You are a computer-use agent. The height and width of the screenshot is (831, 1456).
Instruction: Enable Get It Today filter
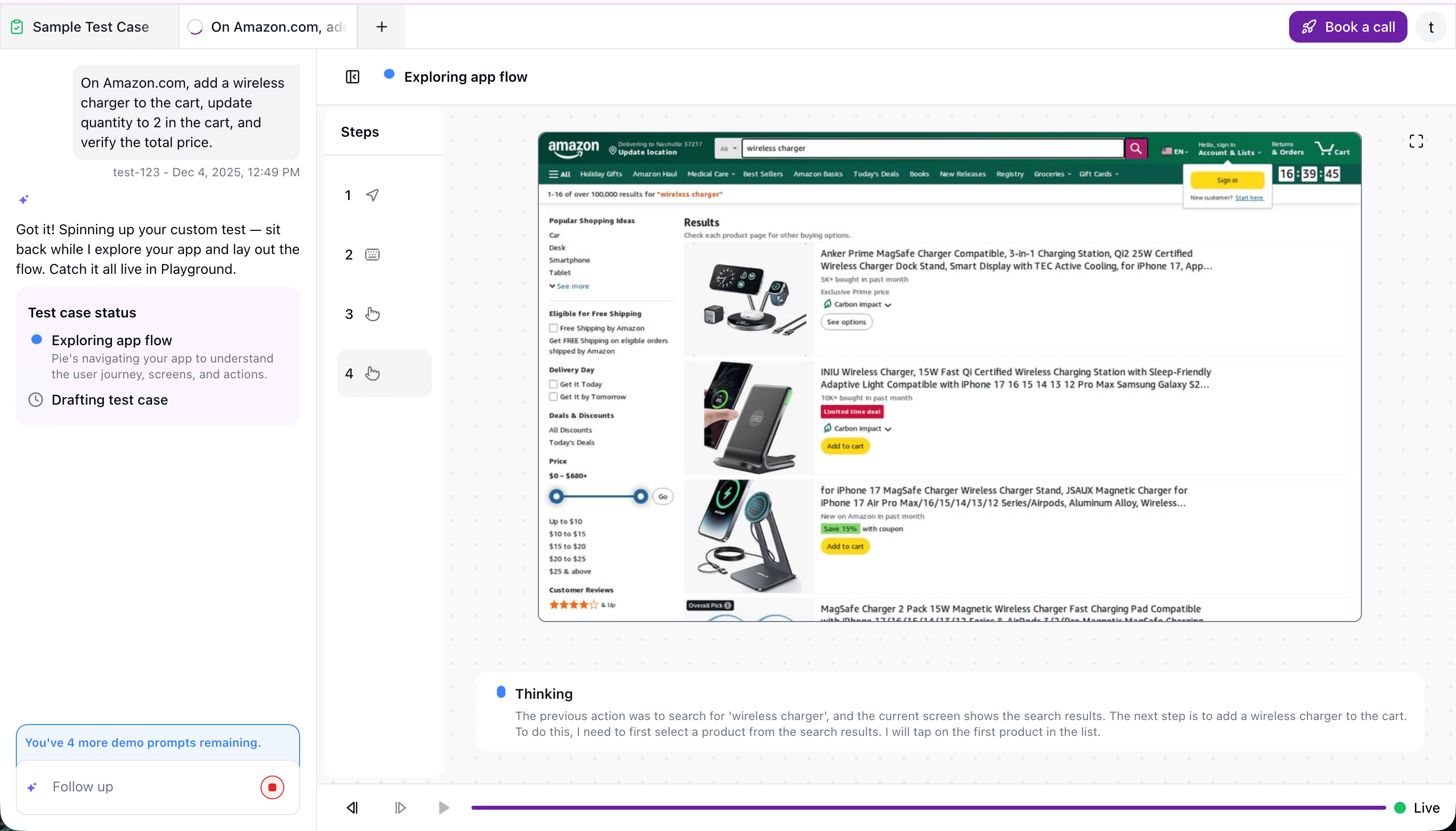tap(553, 384)
